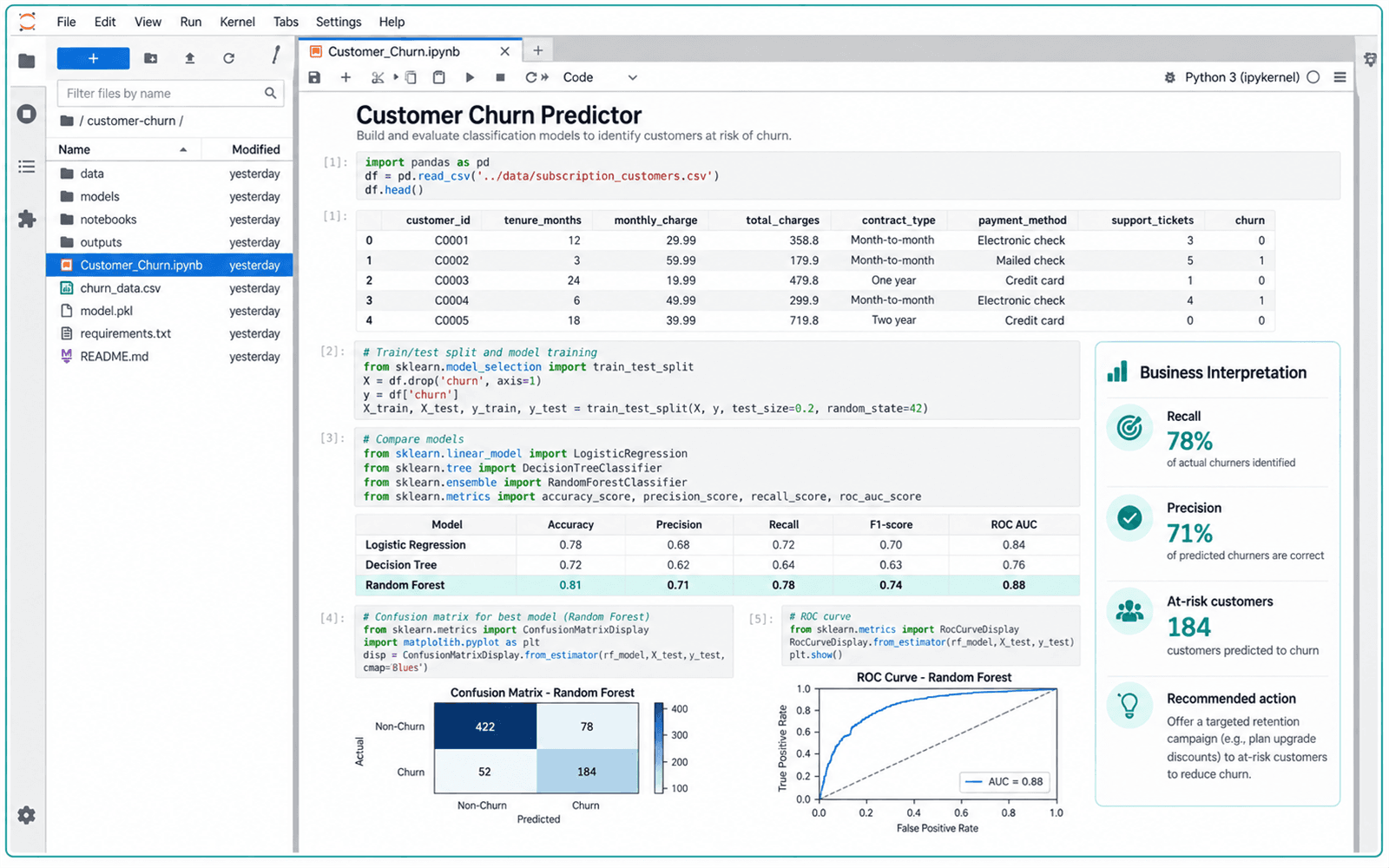Open the outputs folder
Image resolution: width=1389 pixels, height=868 pixels.
[x=169, y=242]
